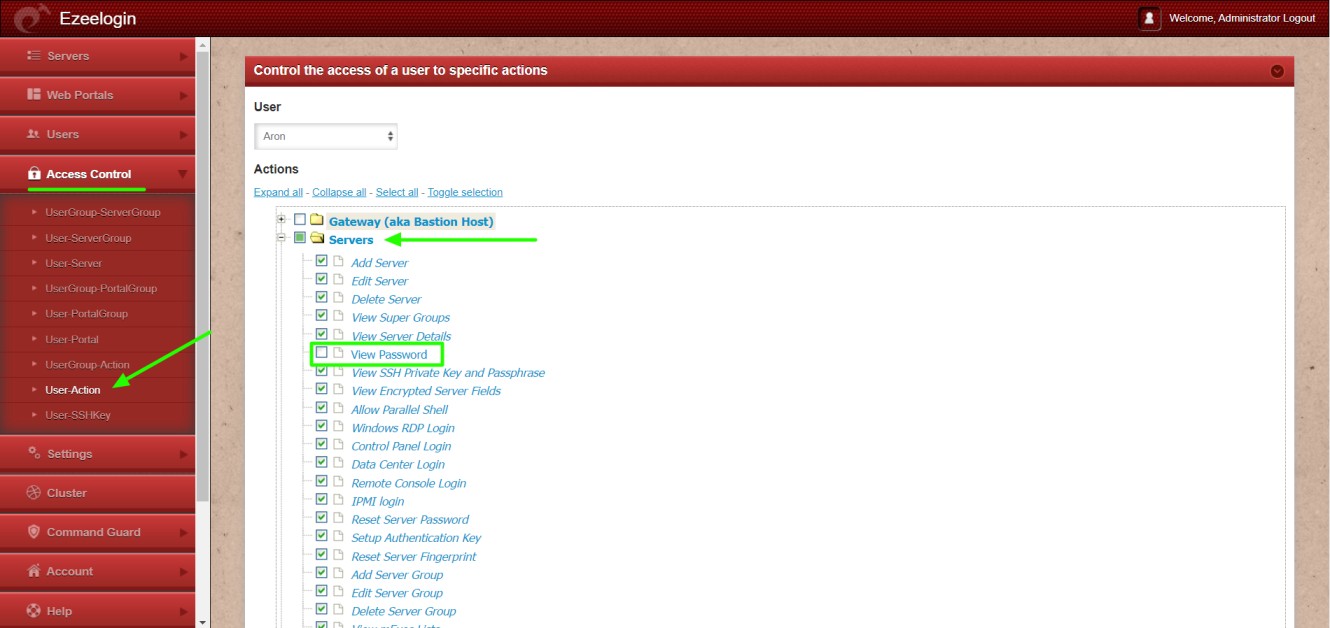This screenshot has width=1330, height=628.
Task: Uncheck the Remote Console Login checkbox
Action: (322, 481)
